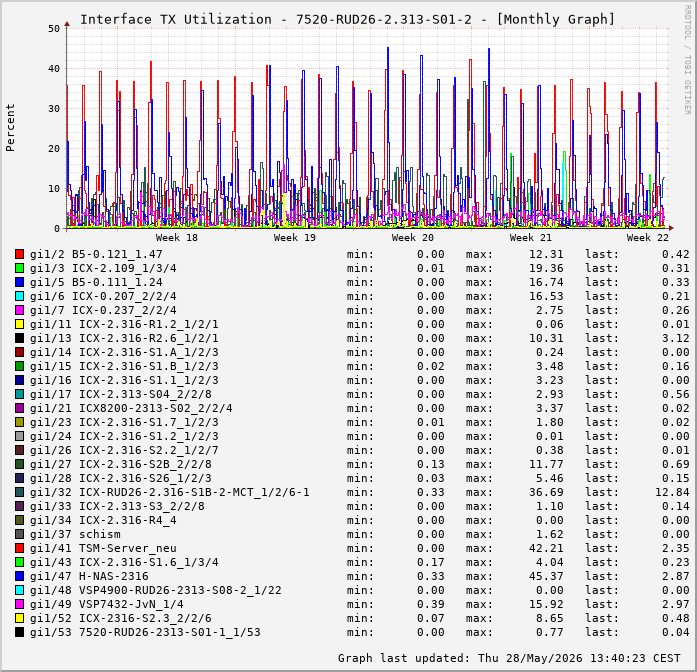Click the legend label gi1/43 ICX-2.316-S1.6_1/3/4
The image size is (697, 672).
coord(124,562)
